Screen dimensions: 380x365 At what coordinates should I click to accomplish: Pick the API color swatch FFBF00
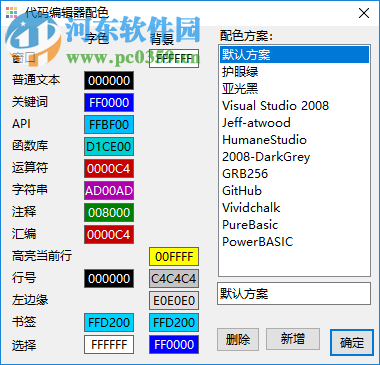pyautogui.click(x=109, y=124)
